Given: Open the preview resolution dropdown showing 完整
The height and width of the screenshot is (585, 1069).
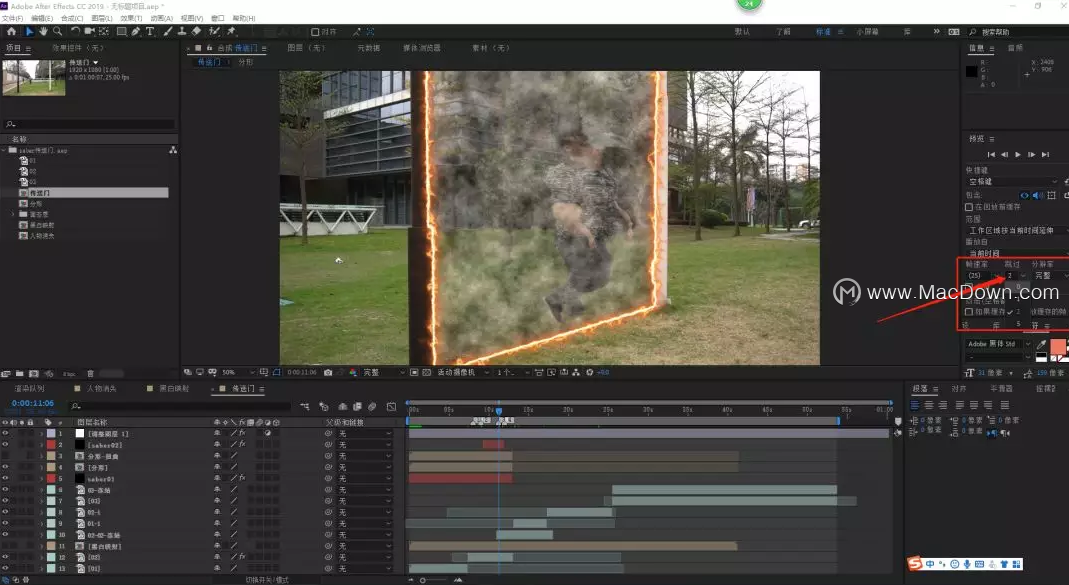Looking at the screenshot, I should 1045,275.
